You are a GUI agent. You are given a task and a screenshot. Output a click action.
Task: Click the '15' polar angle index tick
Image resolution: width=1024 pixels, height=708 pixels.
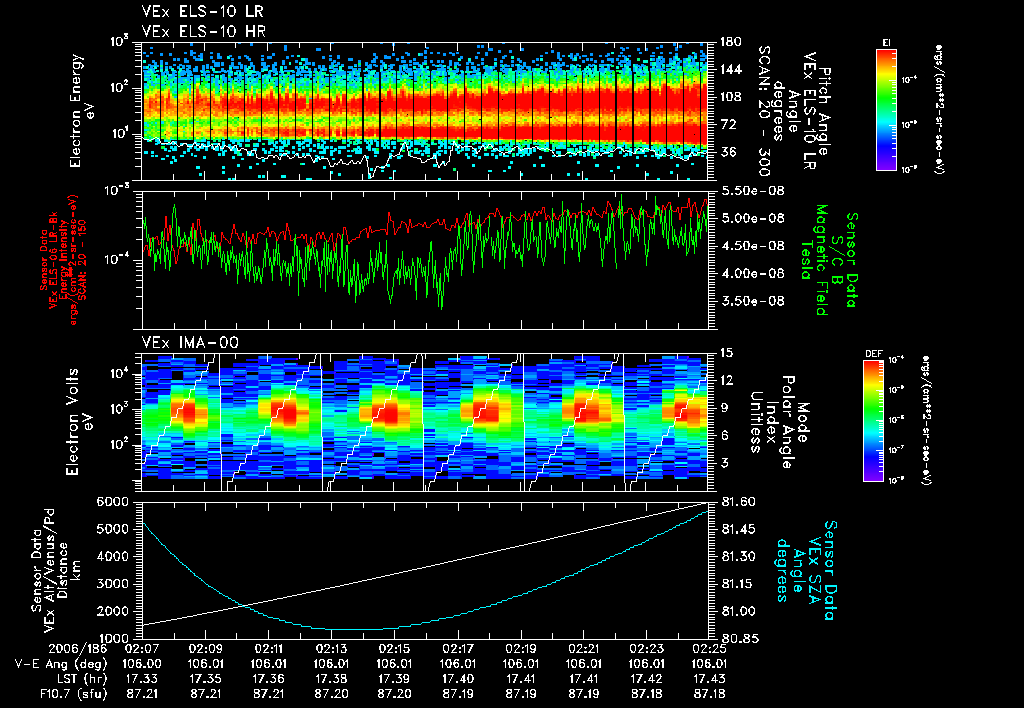click(x=726, y=353)
